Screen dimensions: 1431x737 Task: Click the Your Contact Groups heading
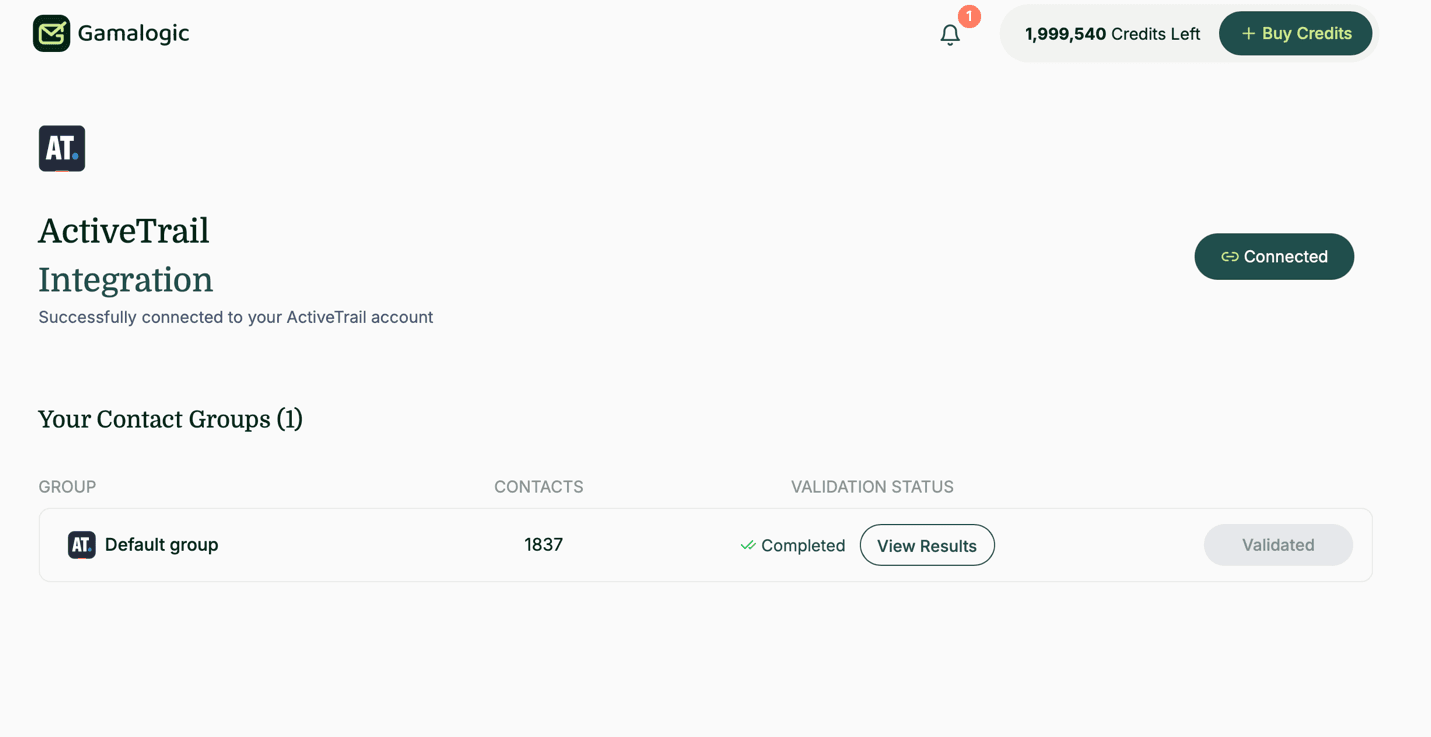pos(170,419)
